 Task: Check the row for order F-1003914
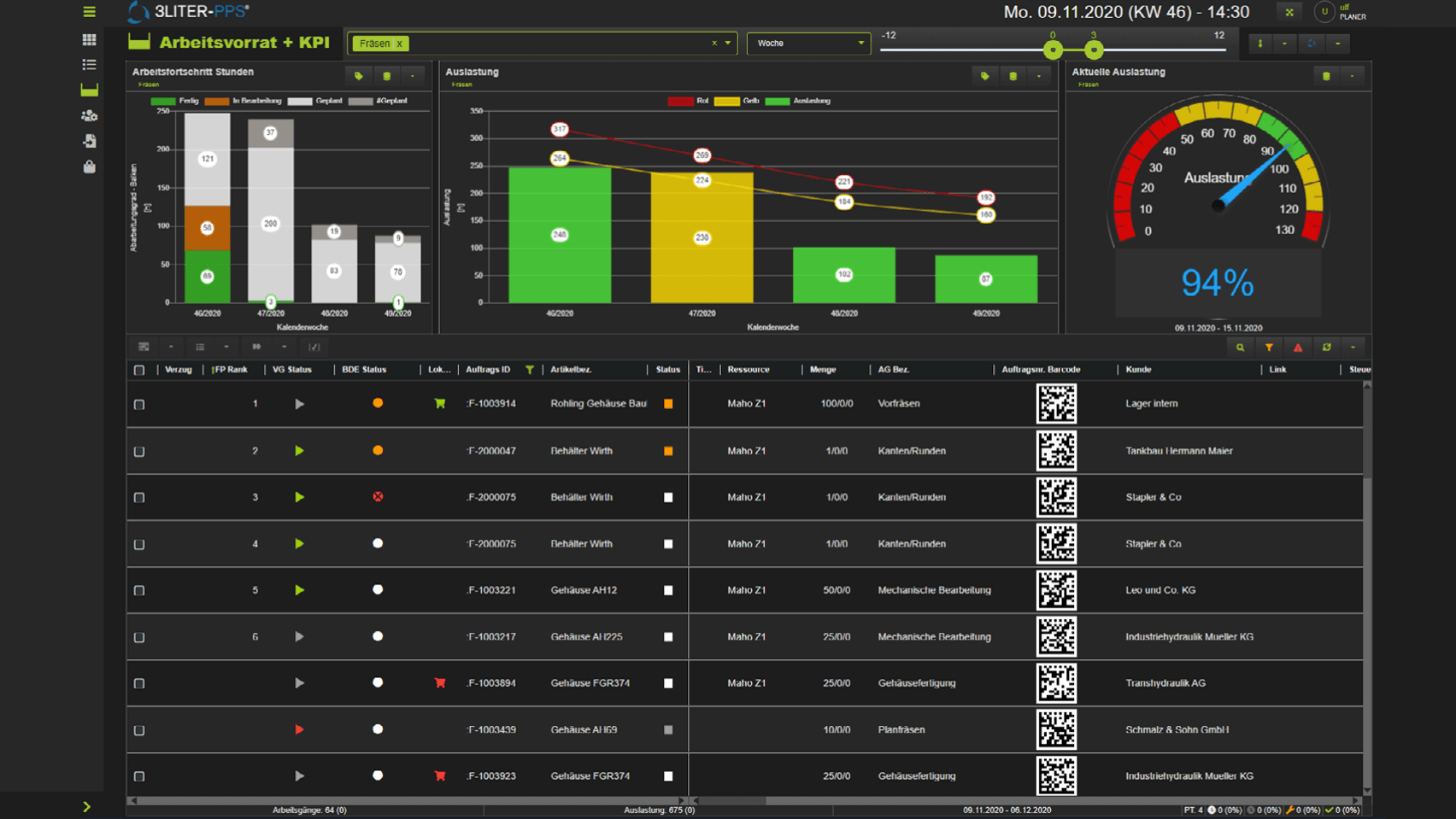(x=139, y=404)
